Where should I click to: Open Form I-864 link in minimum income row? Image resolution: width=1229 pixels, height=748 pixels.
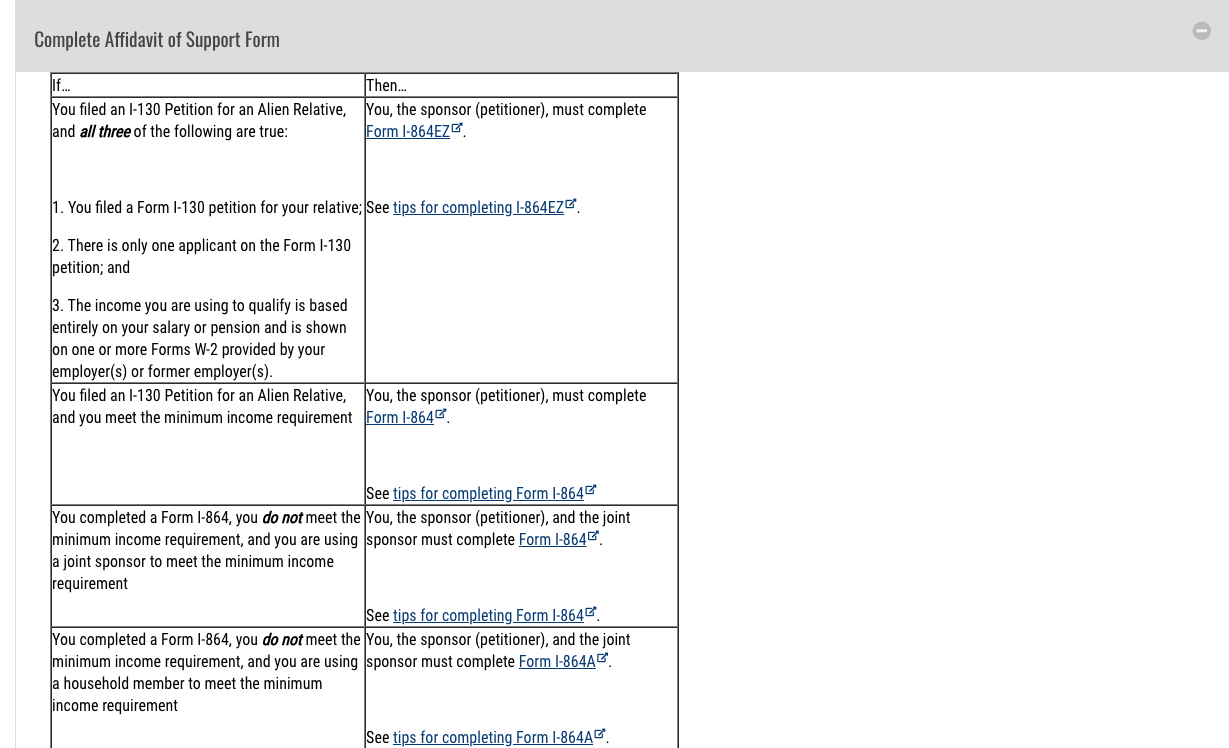pos(399,417)
